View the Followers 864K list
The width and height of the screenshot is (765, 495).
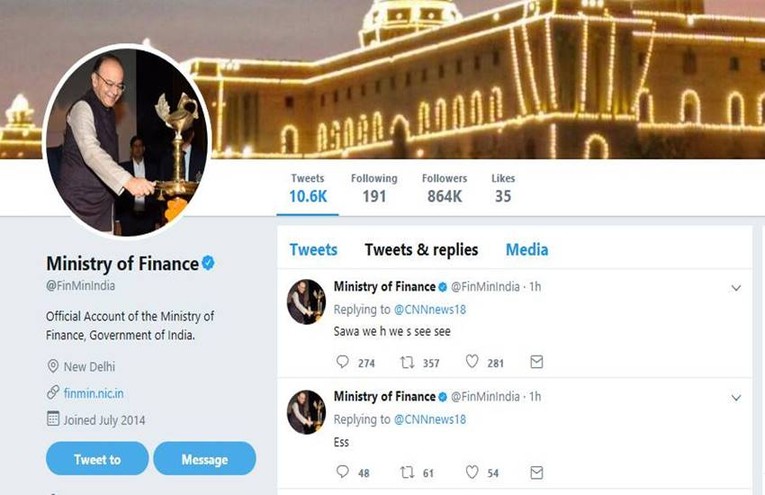[444, 188]
